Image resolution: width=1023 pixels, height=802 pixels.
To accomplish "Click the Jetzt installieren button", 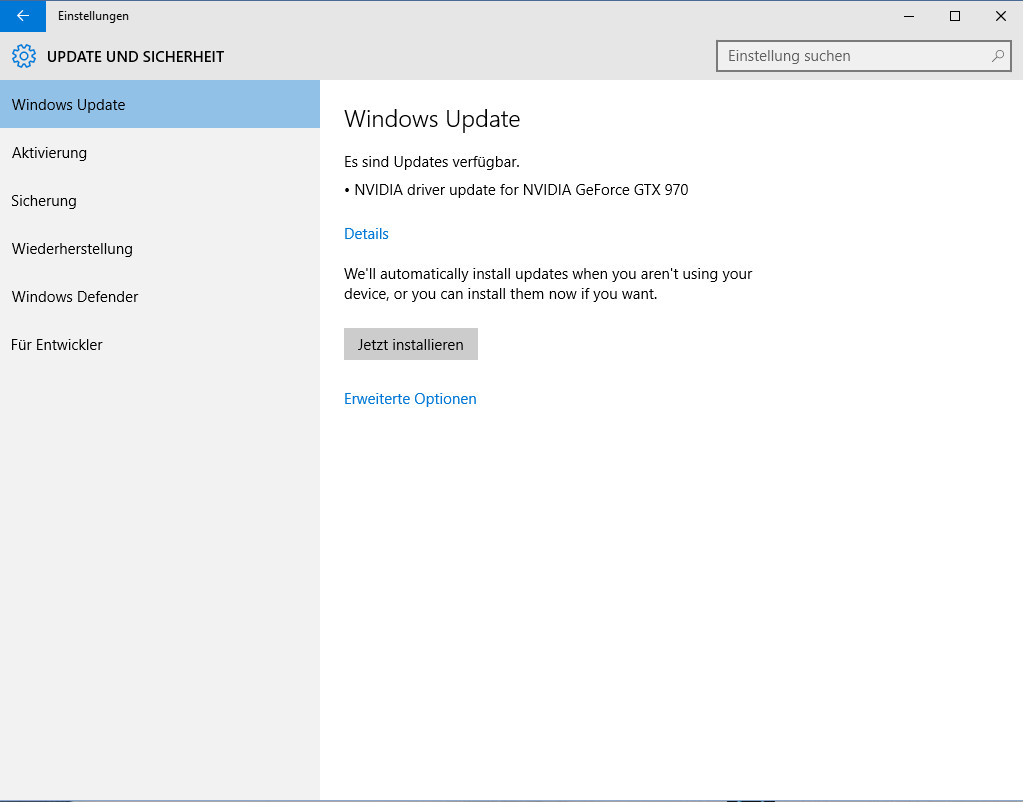I will [411, 344].
